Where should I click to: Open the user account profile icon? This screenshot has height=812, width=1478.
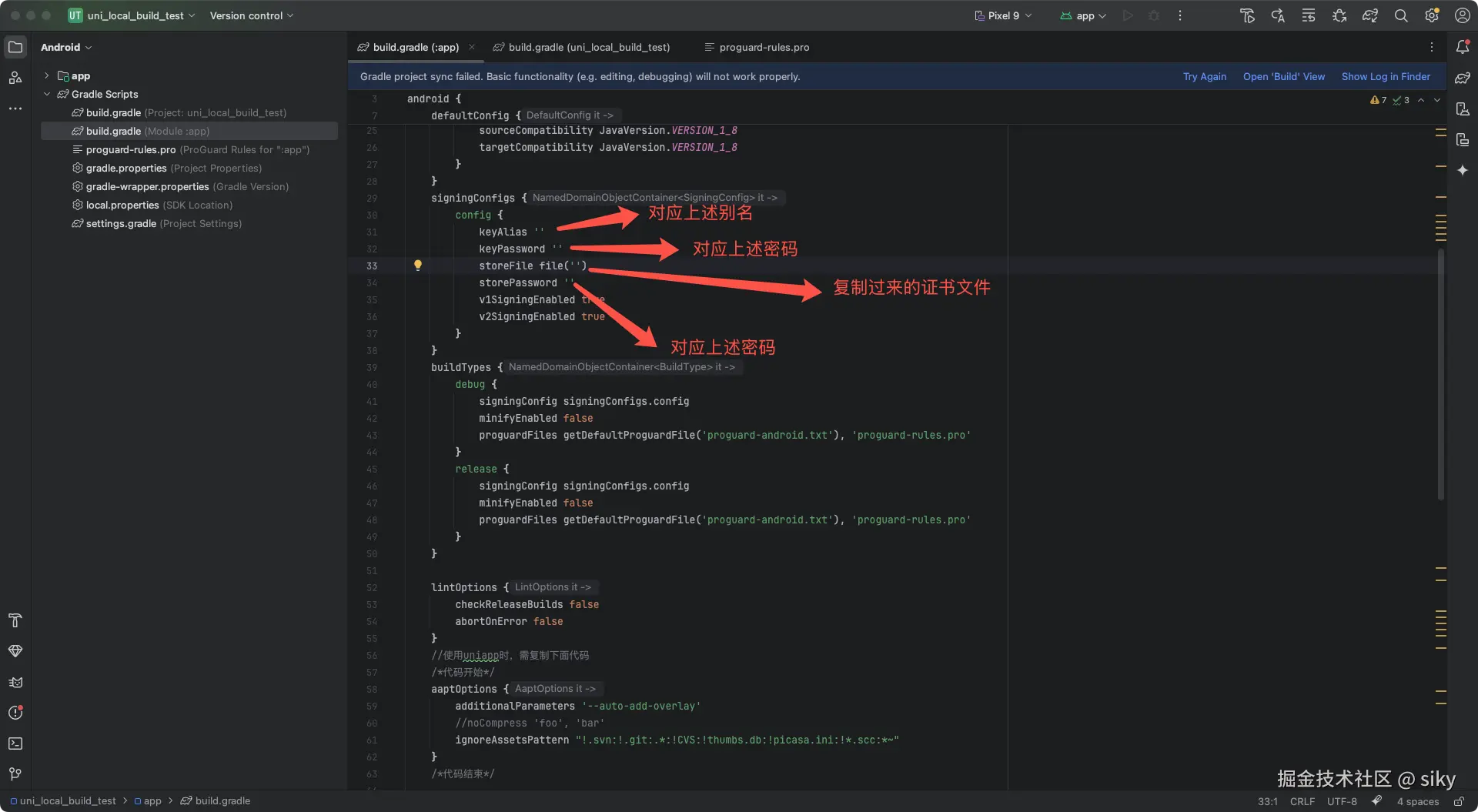pyautogui.click(x=1463, y=15)
